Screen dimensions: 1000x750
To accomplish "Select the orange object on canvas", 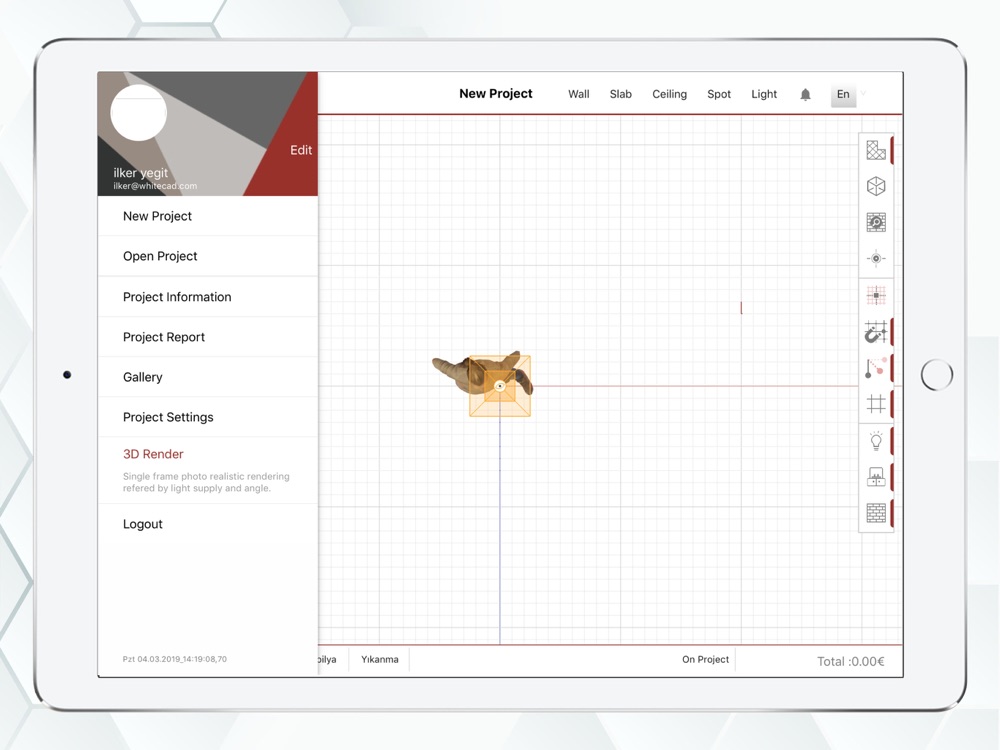I will tap(500, 386).
